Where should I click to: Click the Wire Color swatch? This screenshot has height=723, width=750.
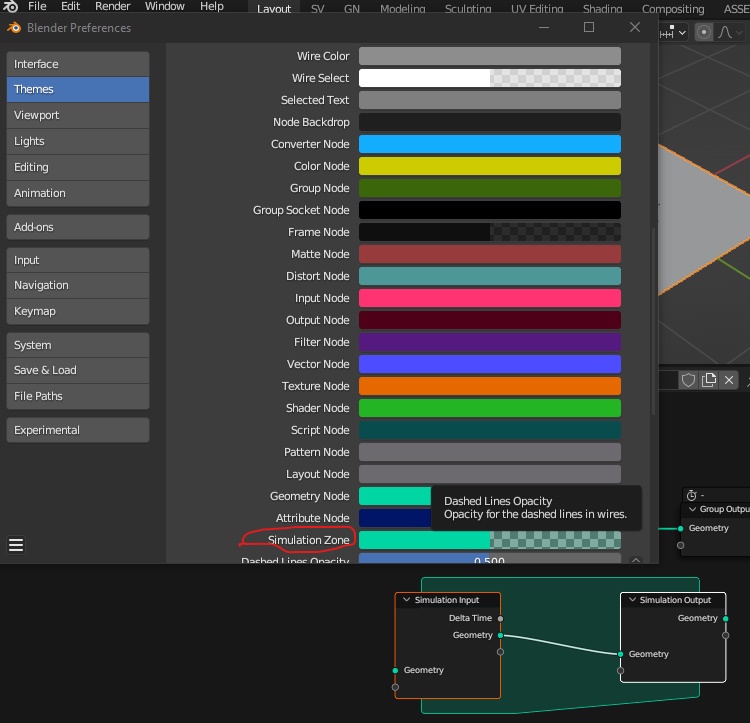(490, 56)
